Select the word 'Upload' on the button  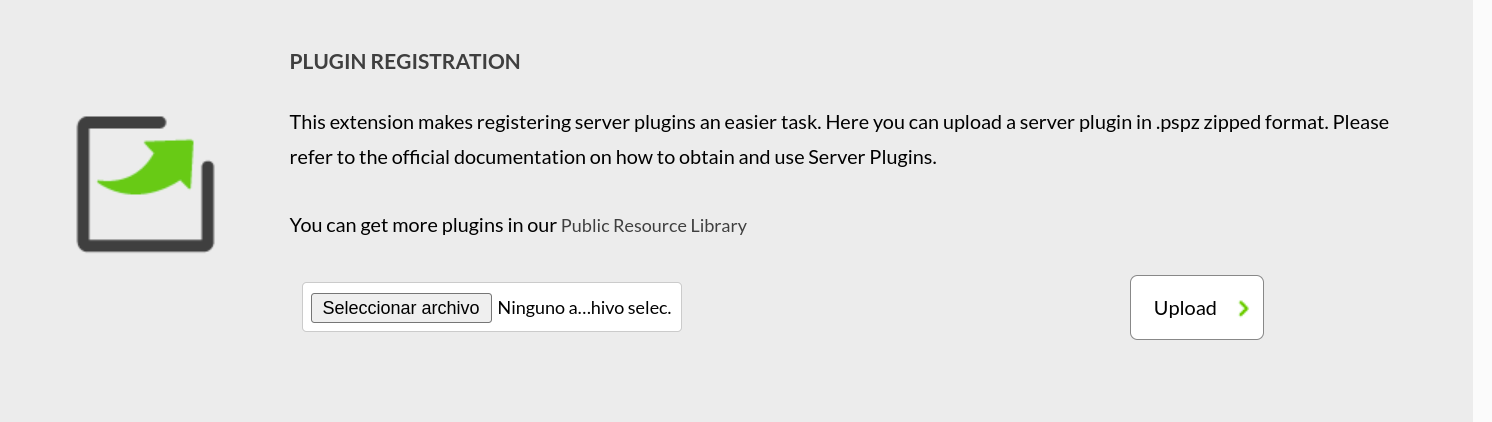[x=1185, y=308]
